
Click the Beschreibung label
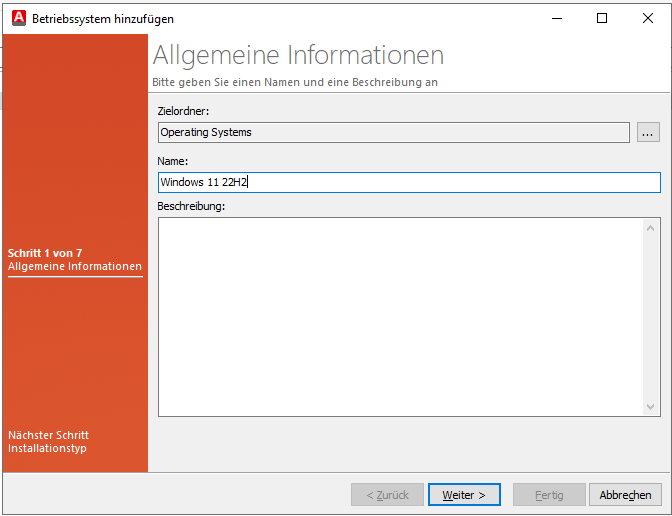pos(191,206)
